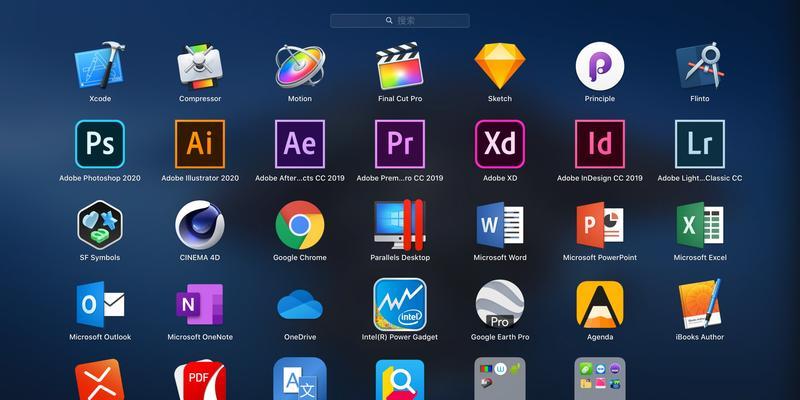Open the Motion app icon

coord(300,66)
